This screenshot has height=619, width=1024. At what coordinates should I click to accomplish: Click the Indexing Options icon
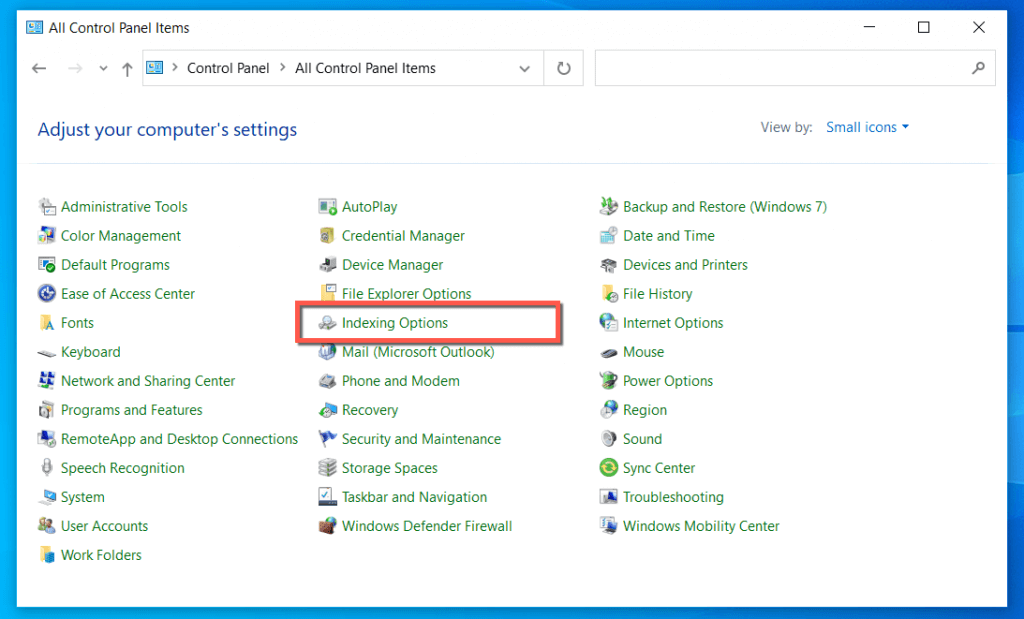pyautogui.click(x=327, y=323)
